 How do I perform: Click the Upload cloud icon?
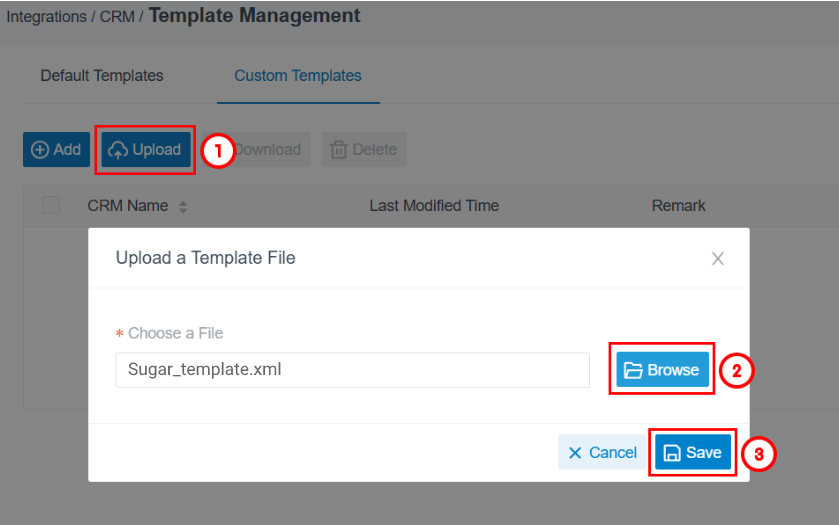tap(118, 150)
